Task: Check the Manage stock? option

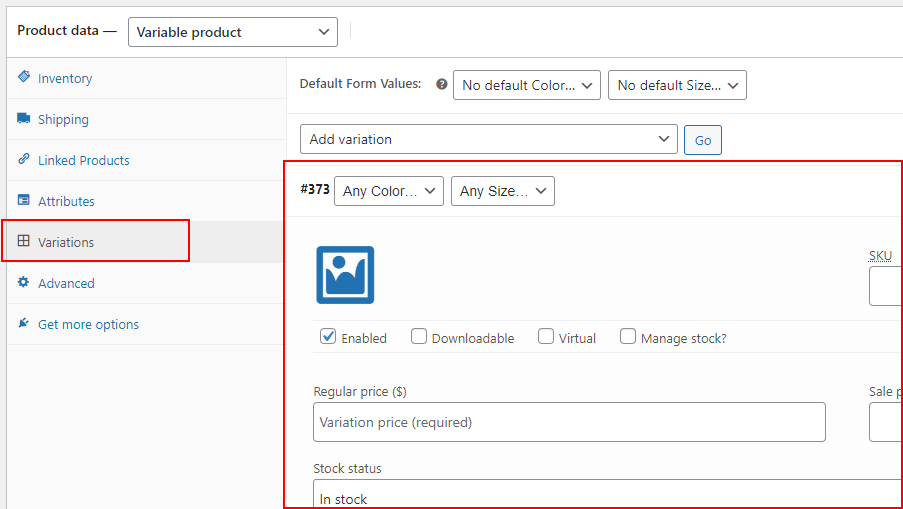Action: coord(628,336)
